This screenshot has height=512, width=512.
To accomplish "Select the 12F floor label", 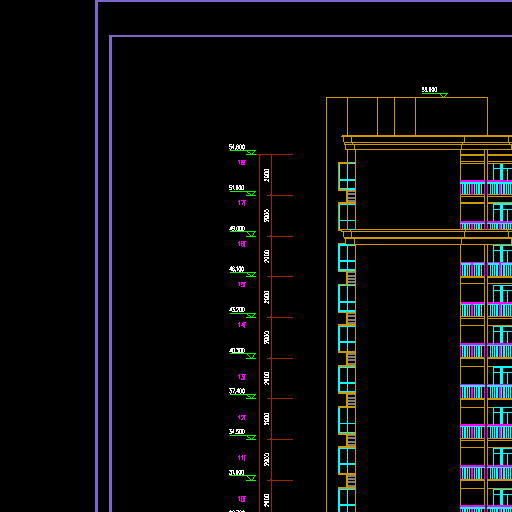I will (242, 417).
